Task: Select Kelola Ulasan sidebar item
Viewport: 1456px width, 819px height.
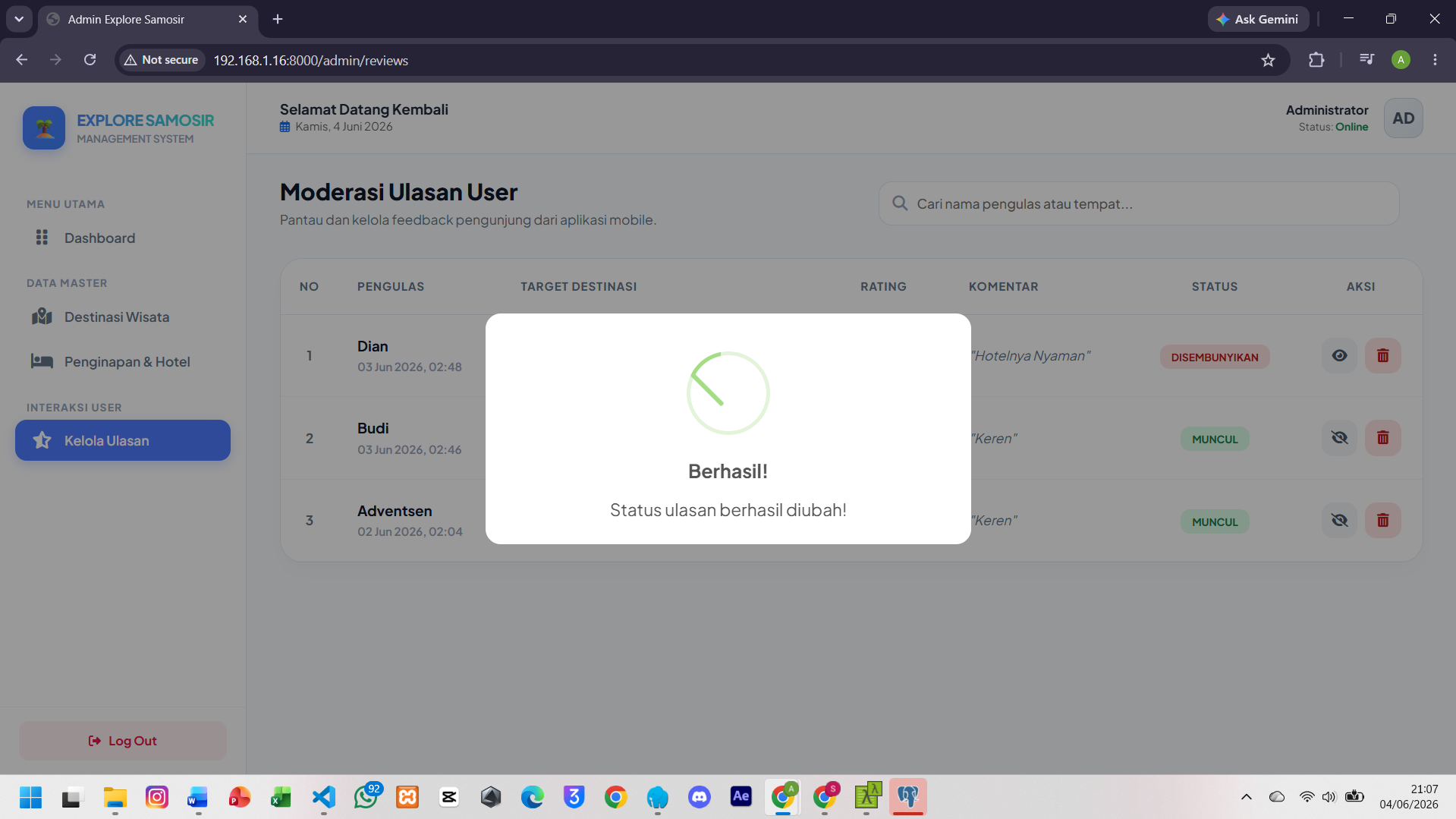Action: (123, 440)
